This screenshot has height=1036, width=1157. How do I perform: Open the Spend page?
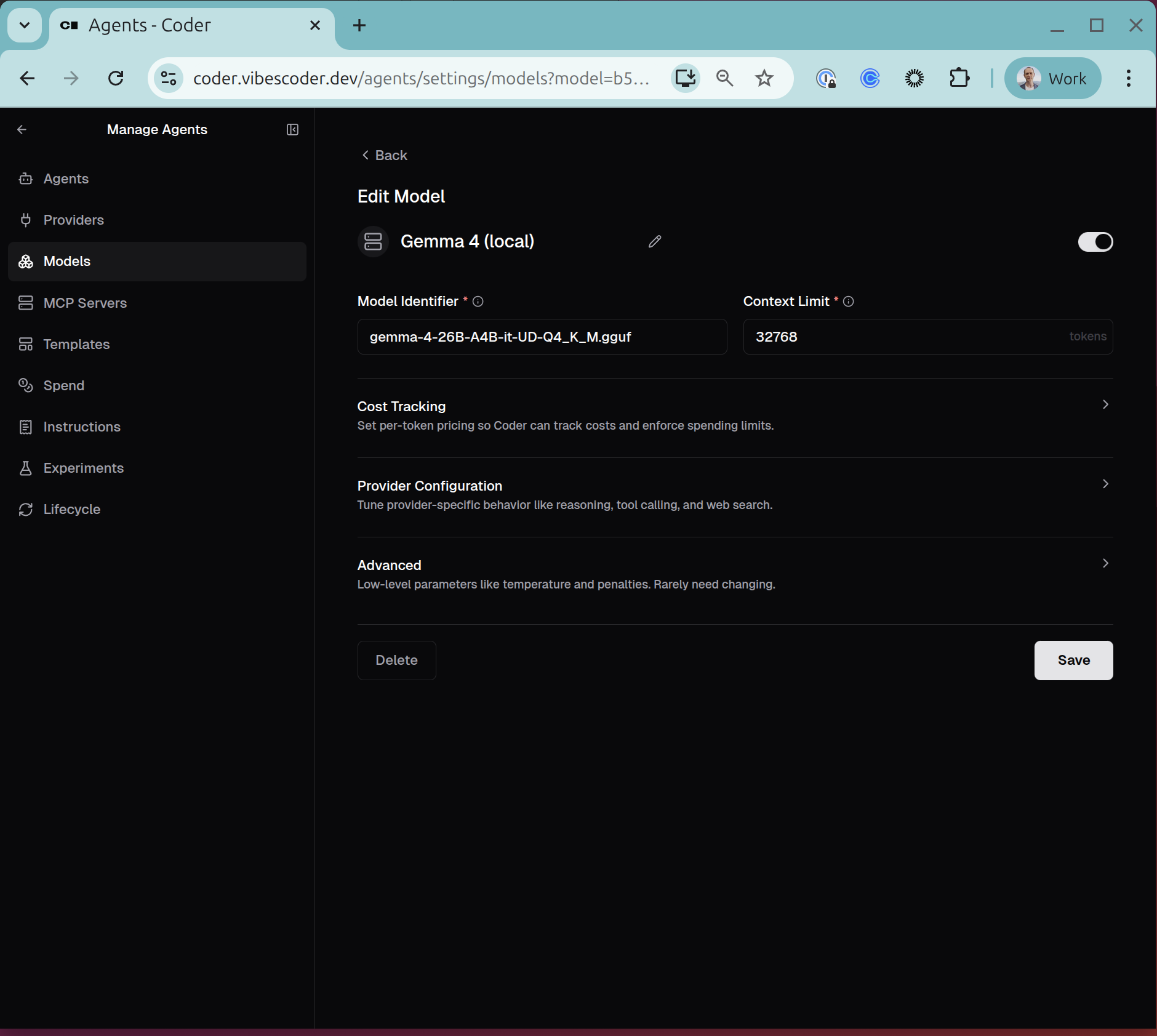coord(157,385)
